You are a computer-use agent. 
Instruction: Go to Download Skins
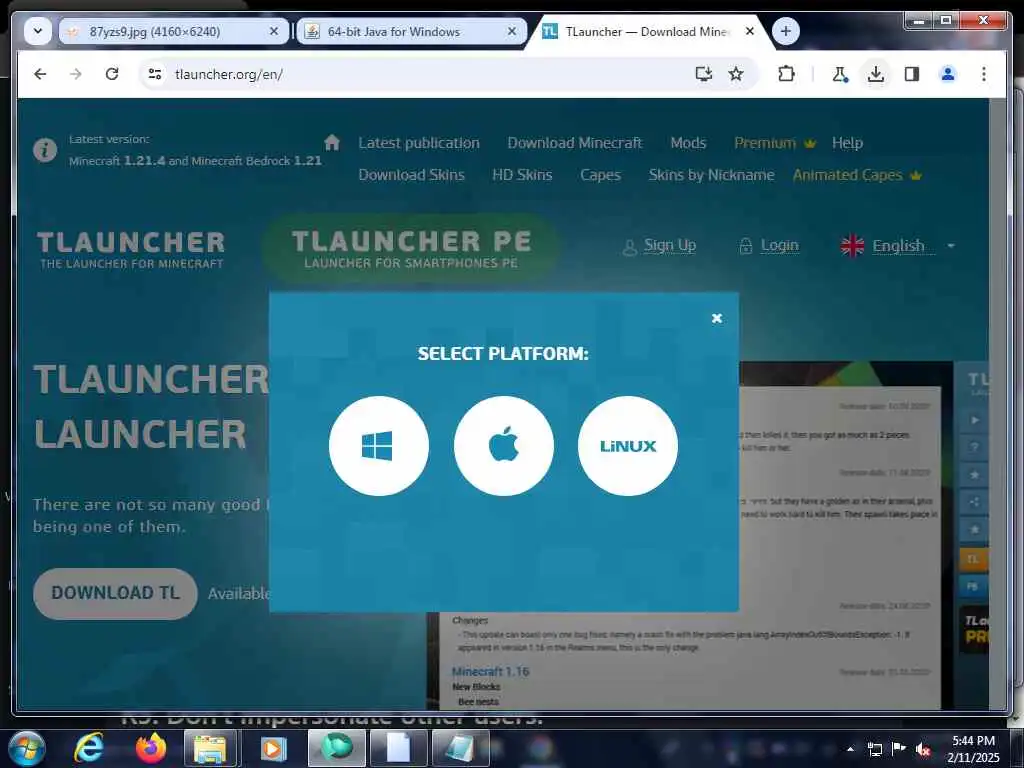411,175
